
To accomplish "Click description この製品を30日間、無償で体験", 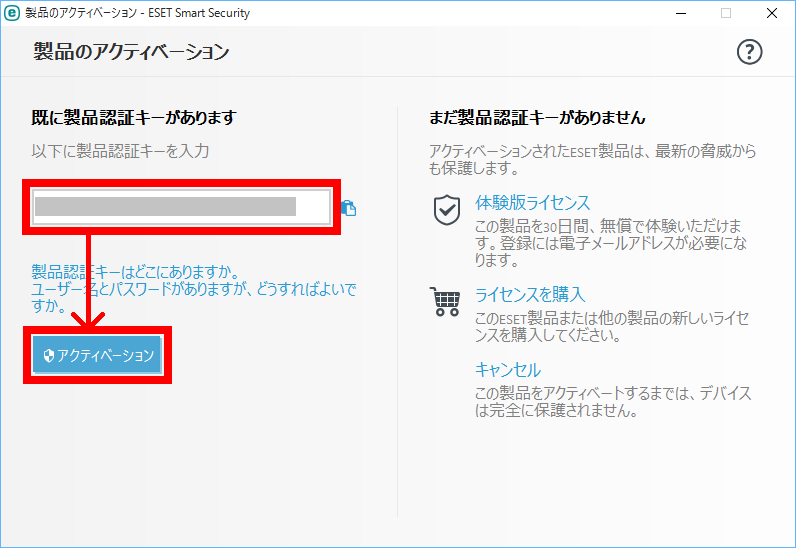I will pyautogui.click(x=611, y=243).
